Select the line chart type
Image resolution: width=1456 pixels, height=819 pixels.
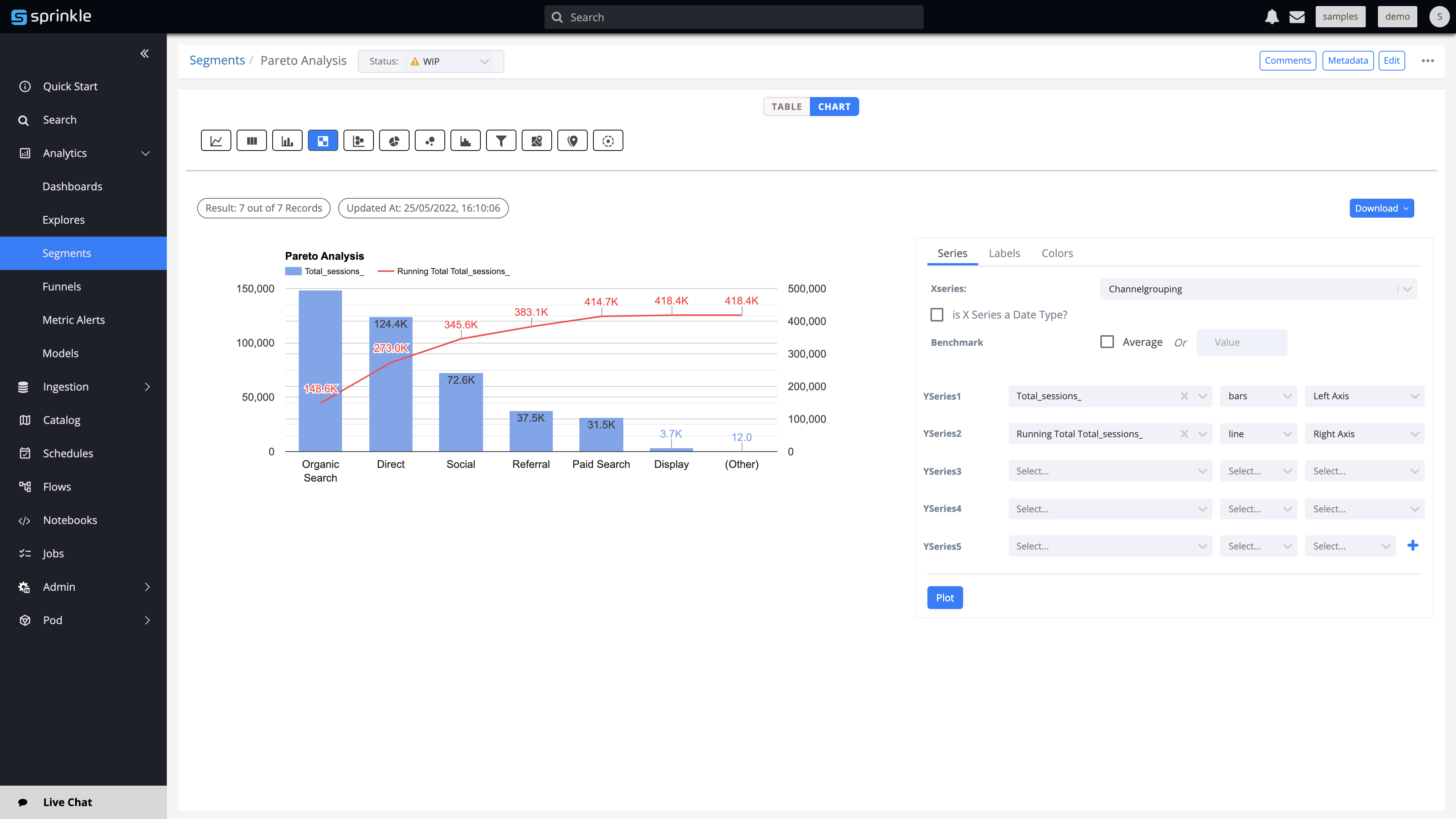[x=215, y=140]
